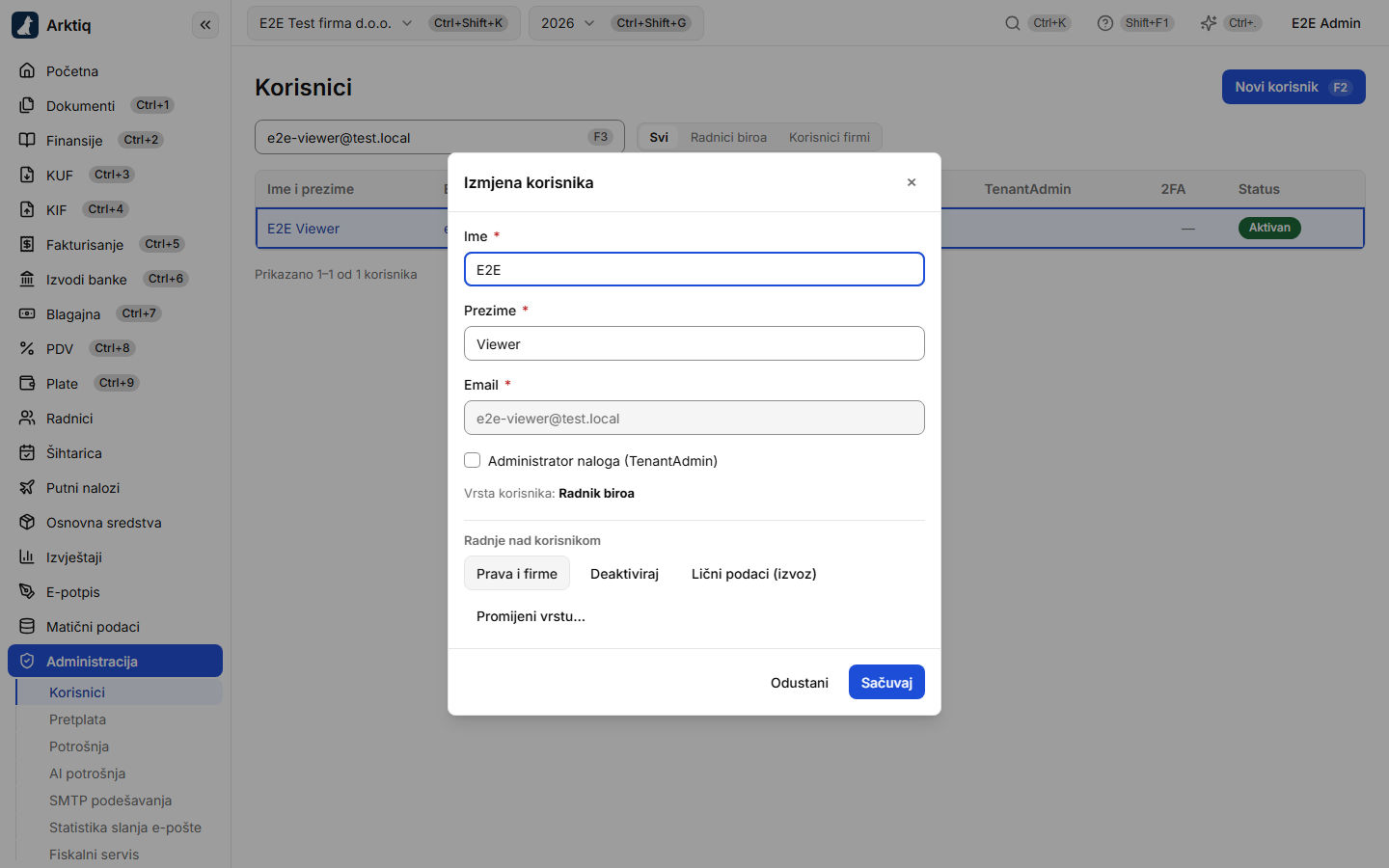Switch to the Radnici biroa tab
The width and height of the screenshot is (1389, 868).
coord(729,137)
